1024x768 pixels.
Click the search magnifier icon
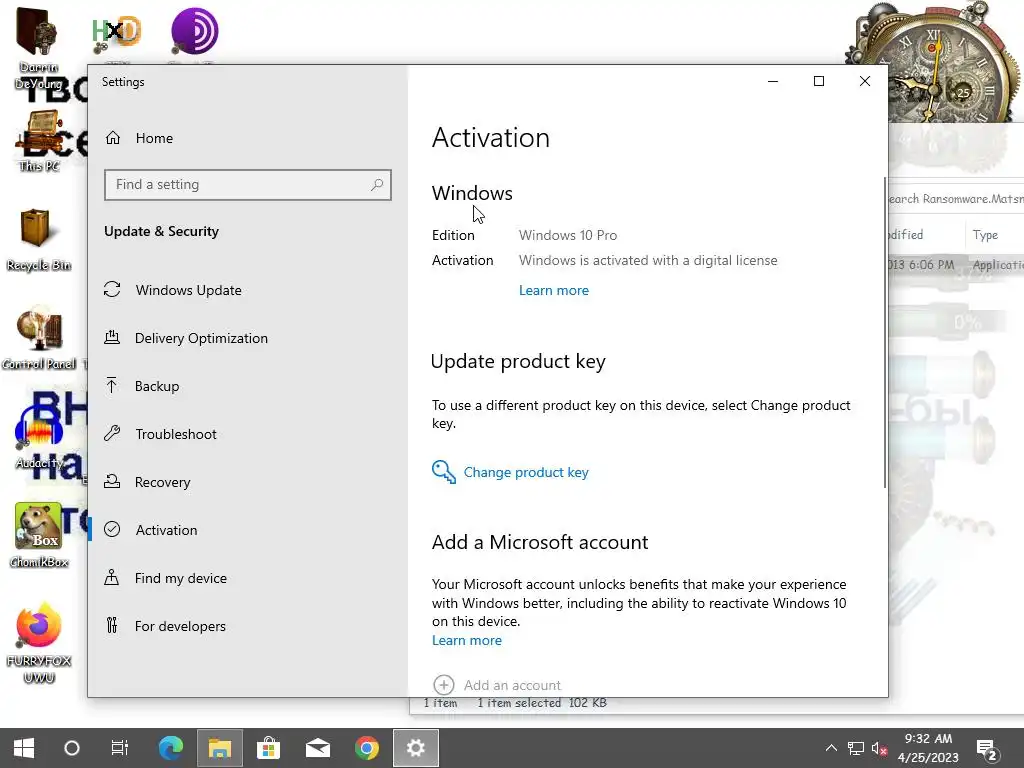coord(377,185)
